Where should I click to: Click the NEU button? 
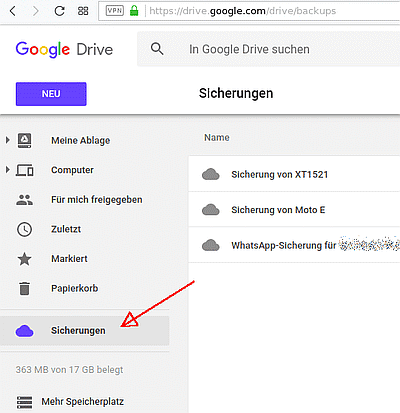tap(51, 94)
